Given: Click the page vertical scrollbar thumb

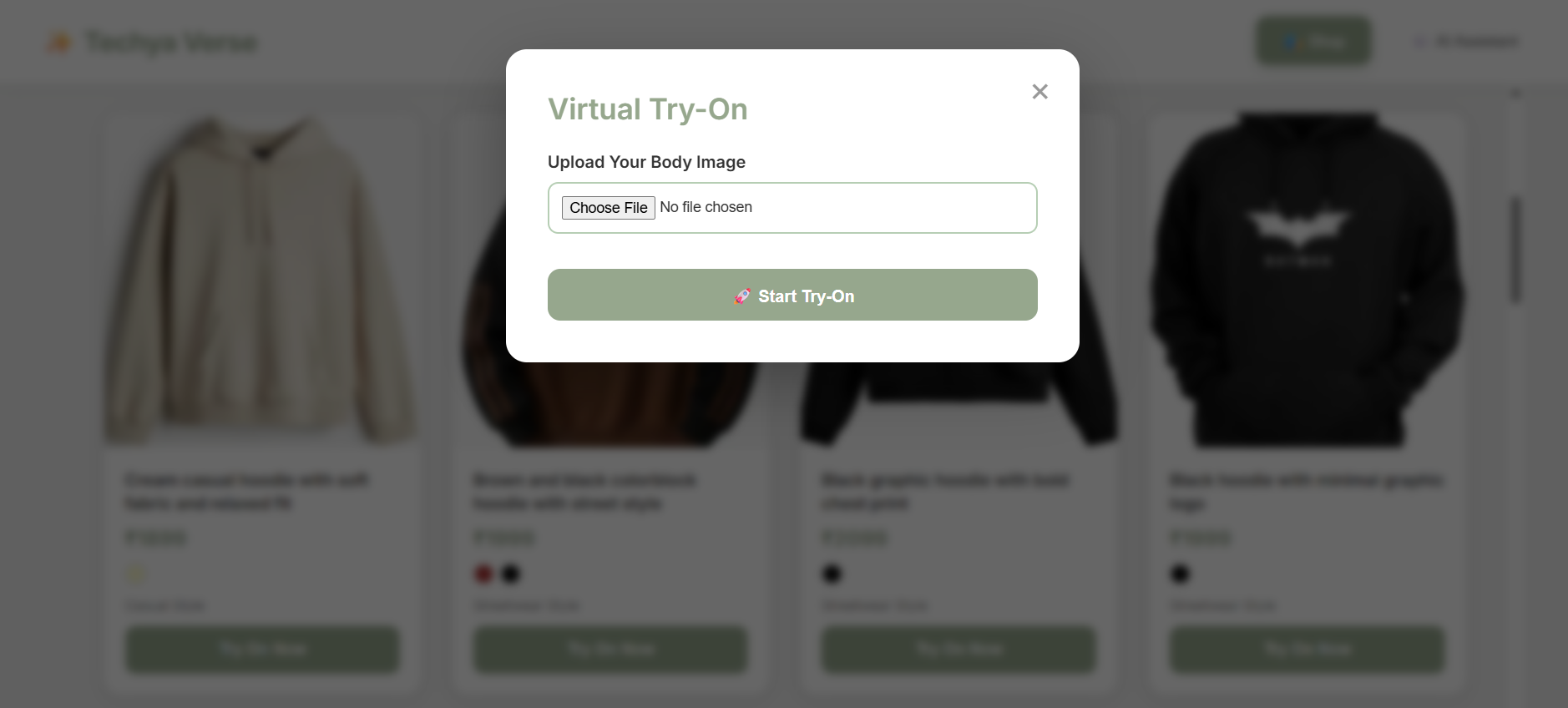Looking at the screenshot, I should click(x=1515, y=249).
